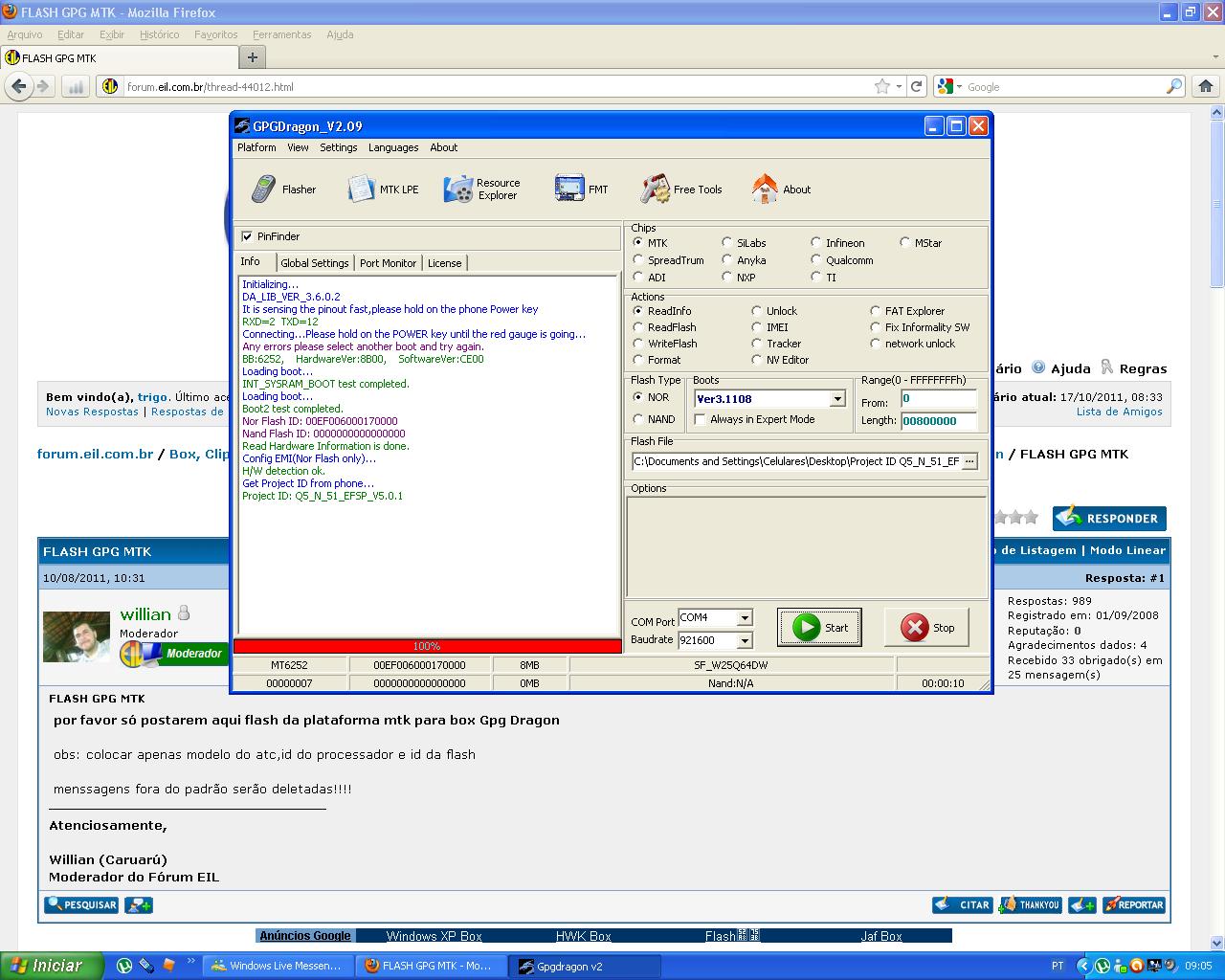
Task: Reload the forum page
Action: pyautogui.click(x=917, y=86)
